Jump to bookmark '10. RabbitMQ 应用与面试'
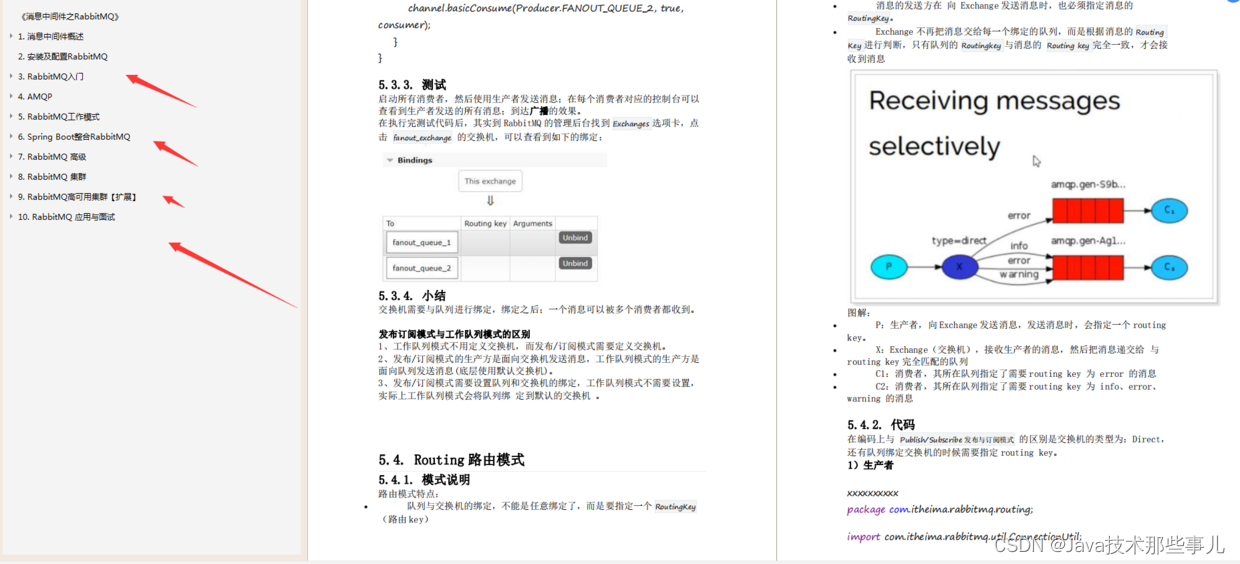This screenshot has width=1240, height=564. pos(66,216)
